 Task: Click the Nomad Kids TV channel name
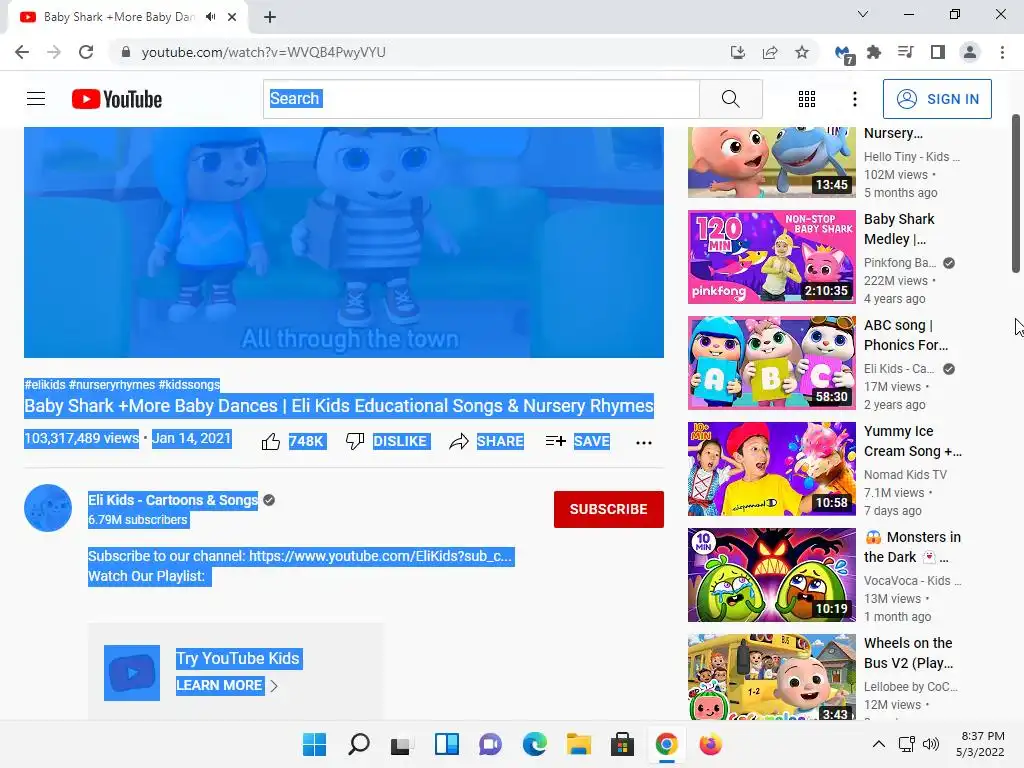point(905,475)
